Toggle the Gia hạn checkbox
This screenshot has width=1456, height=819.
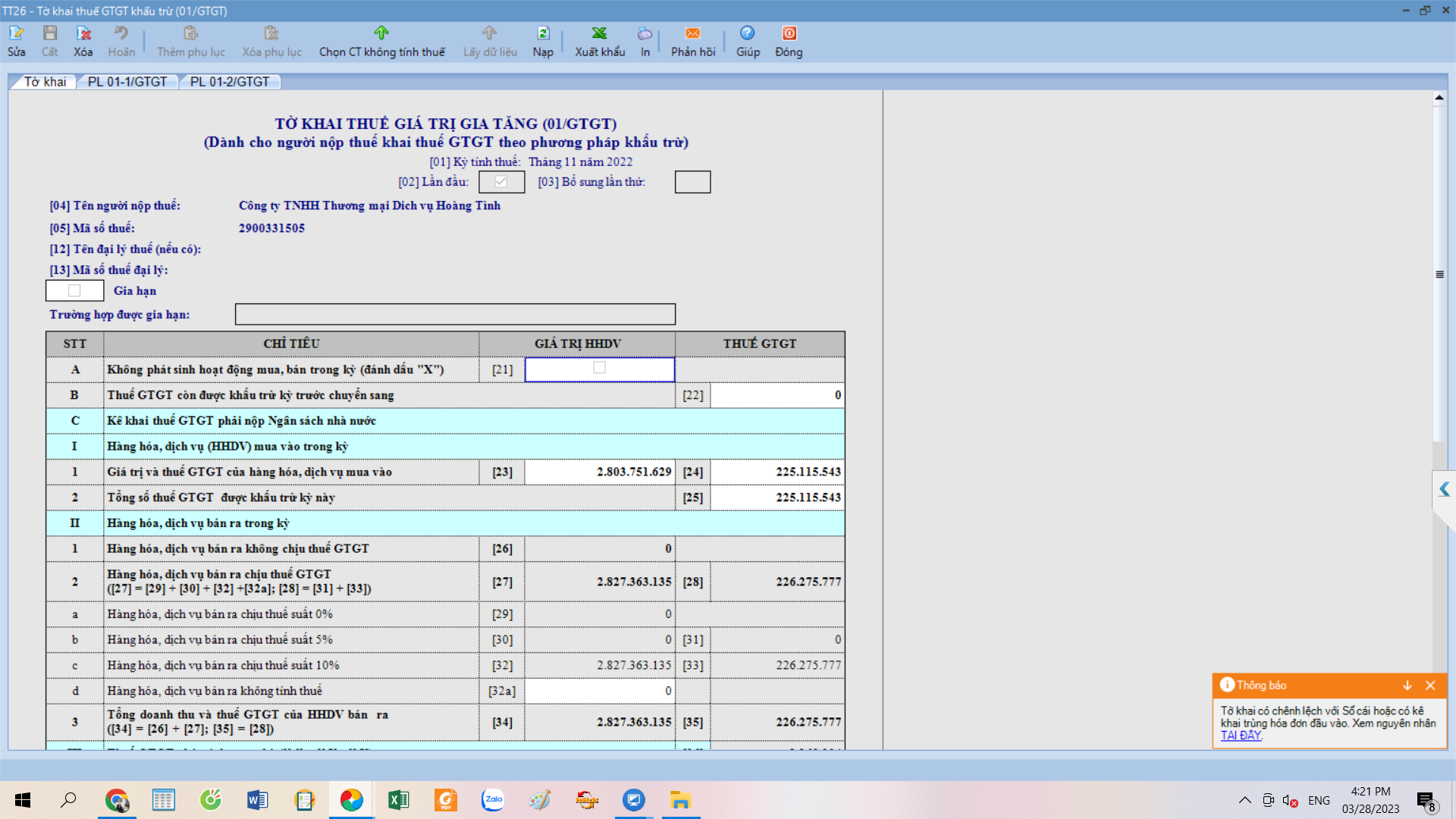74,290
